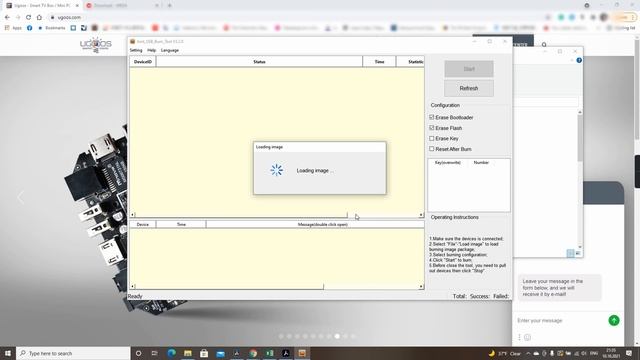
Task: Open Google Chrome from the taskbar
Action: 253,353
